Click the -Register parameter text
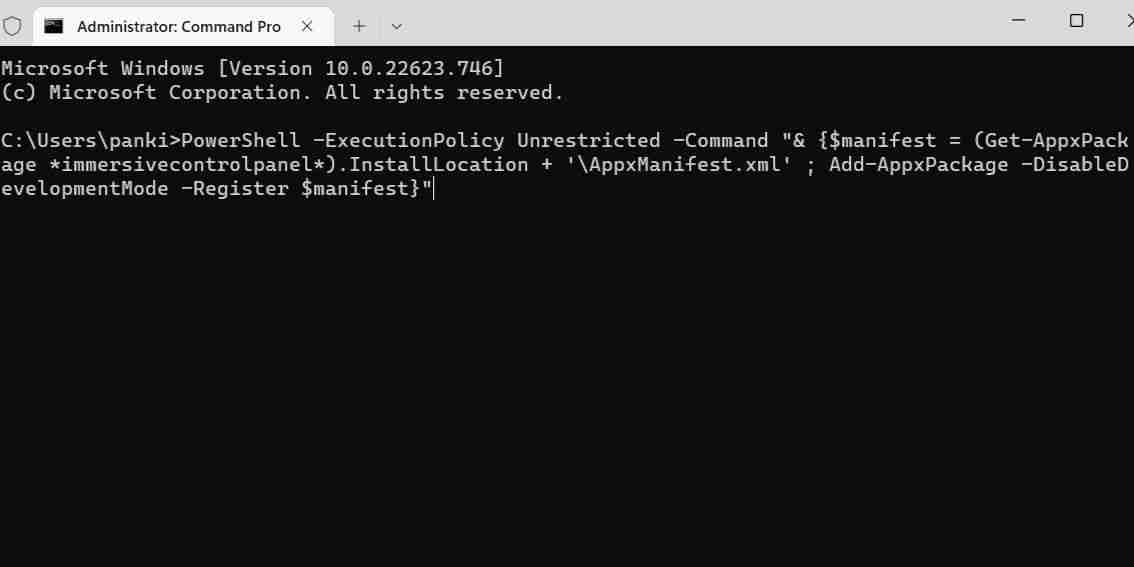The height and width of the screenshot is (567, 1134). [x=234, y=188]
